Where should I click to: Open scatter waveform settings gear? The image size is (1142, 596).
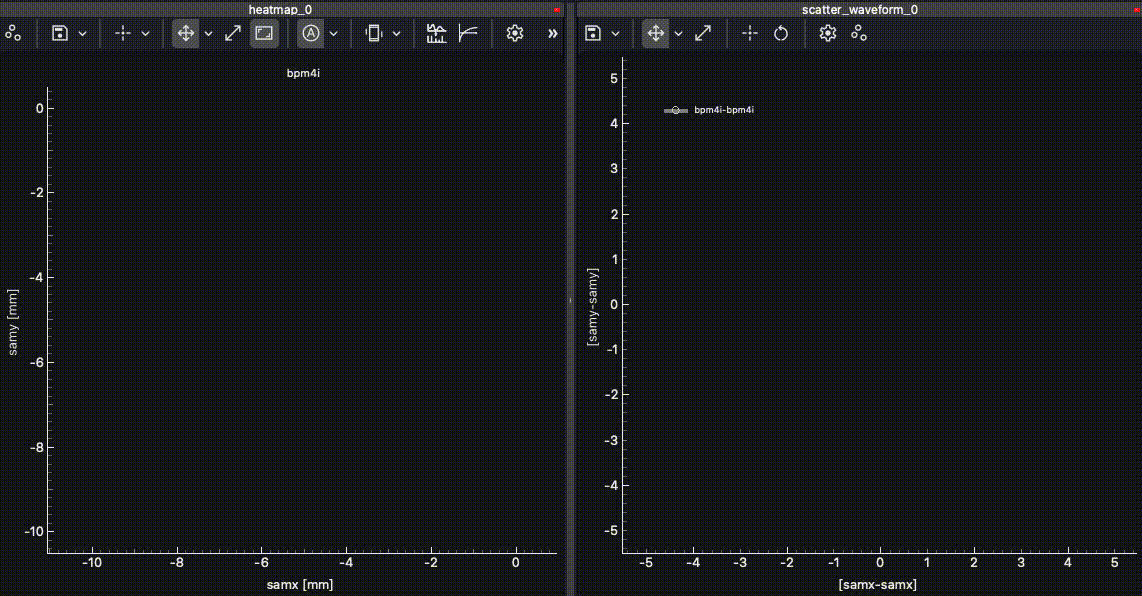(x=827, y=33)
